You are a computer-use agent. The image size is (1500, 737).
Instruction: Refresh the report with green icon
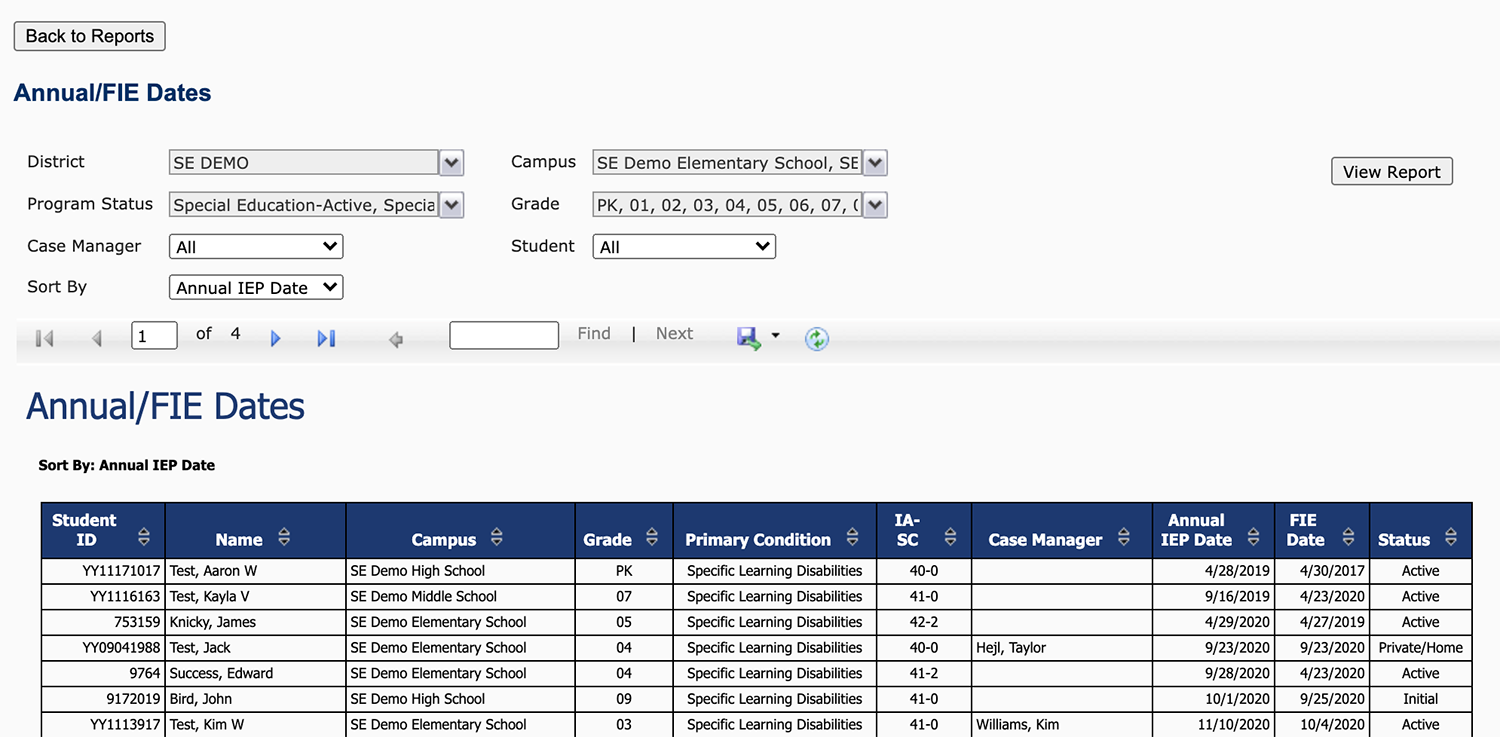pos(817,339)
